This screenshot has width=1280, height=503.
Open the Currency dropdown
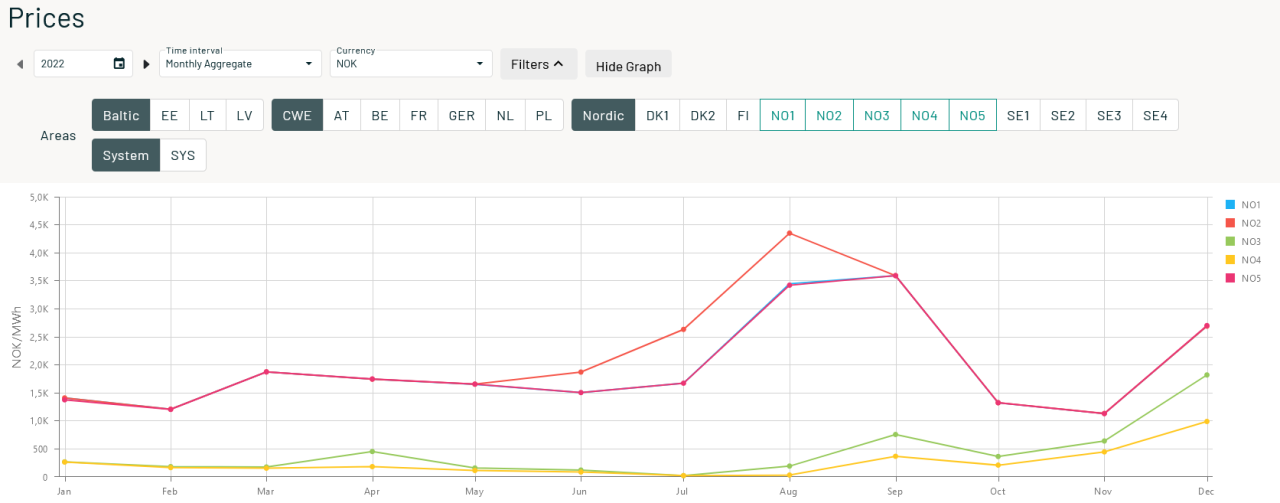point(411,64)
